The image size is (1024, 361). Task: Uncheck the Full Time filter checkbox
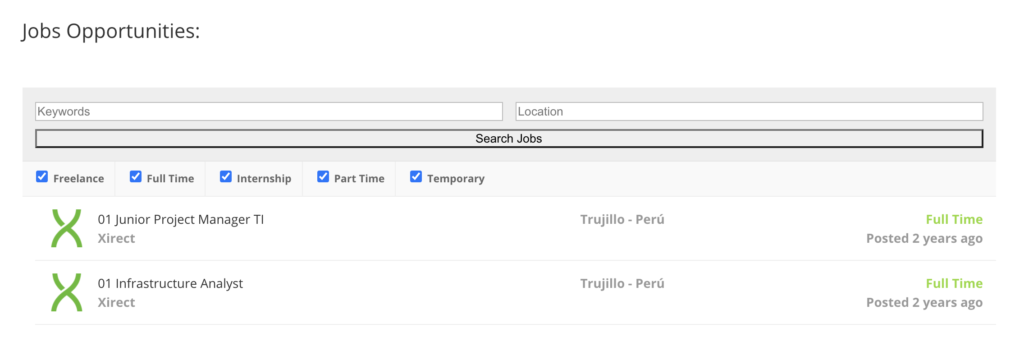click(135, 177)
